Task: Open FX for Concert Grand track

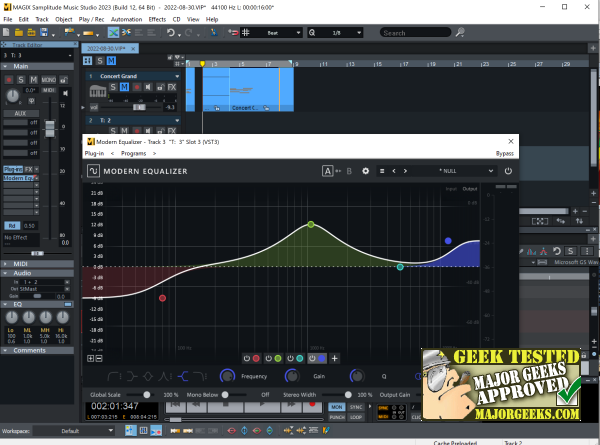Action: pos(172,87)
